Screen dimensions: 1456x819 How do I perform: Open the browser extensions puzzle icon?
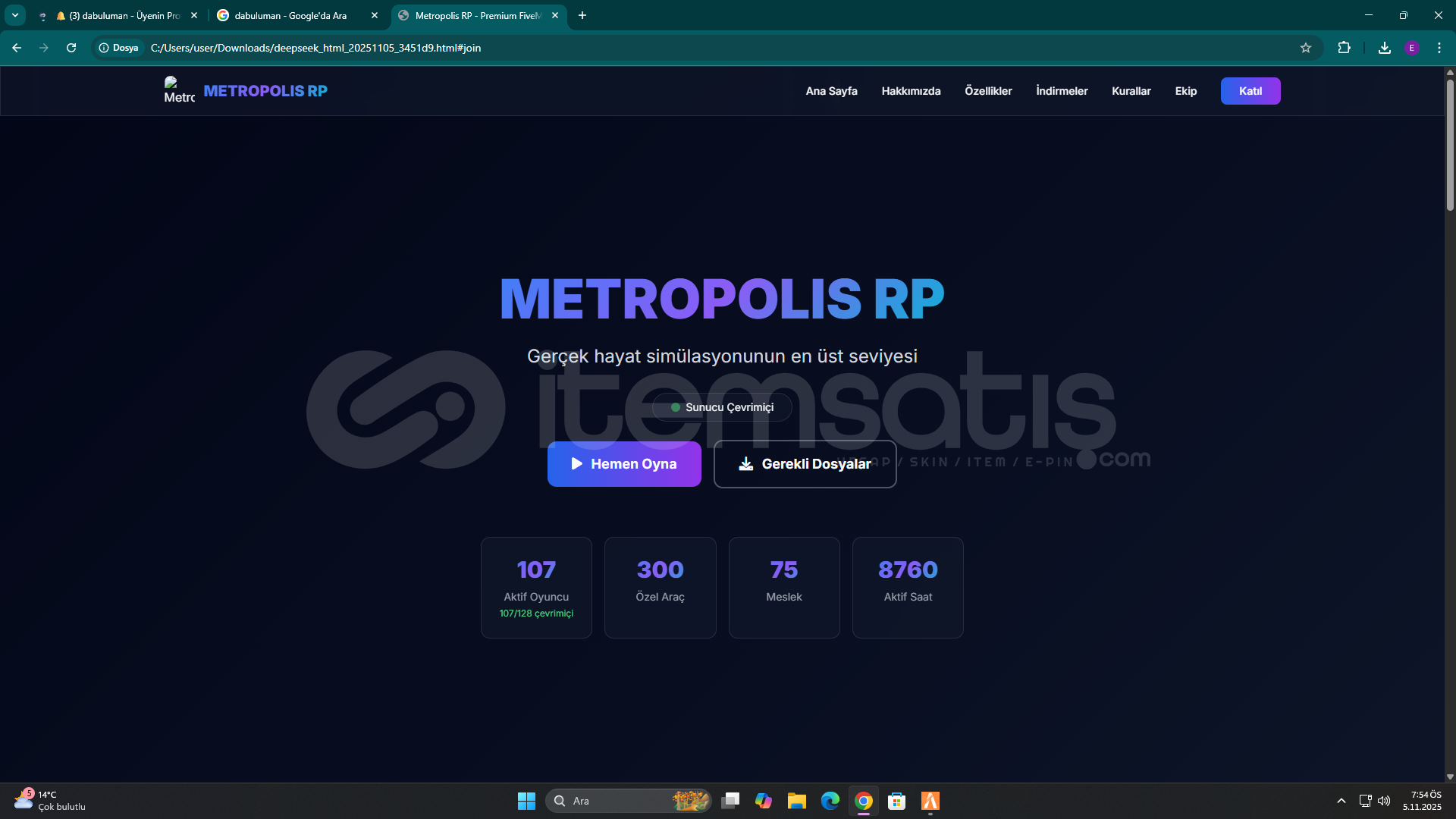tap(1344, 48)
